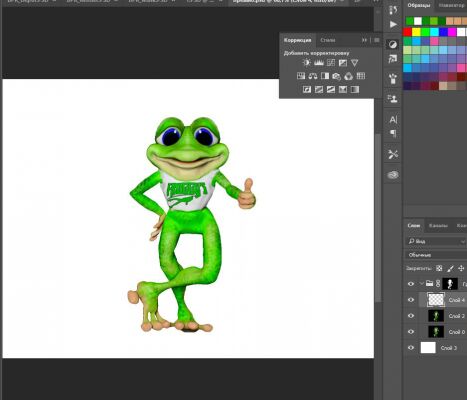This screenshot has width=467, height=400.
Task: Pick the red swatch
Action: 408,32
